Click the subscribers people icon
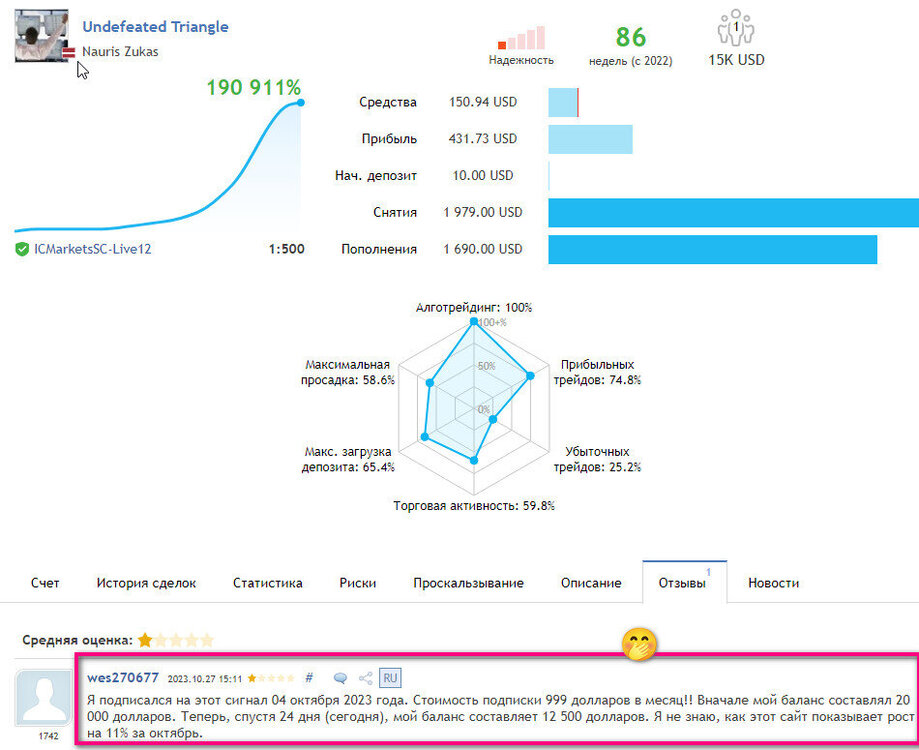 (736, 28)
